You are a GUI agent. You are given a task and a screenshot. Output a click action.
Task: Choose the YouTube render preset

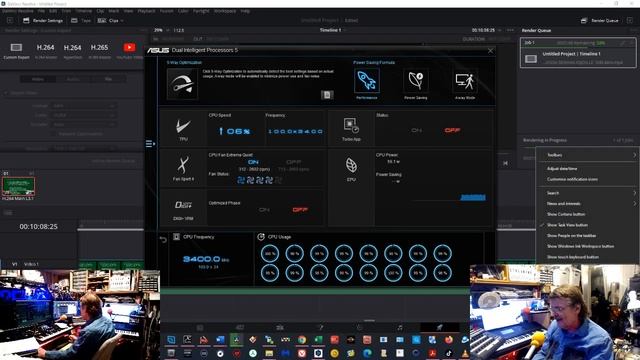click(129, 51)
